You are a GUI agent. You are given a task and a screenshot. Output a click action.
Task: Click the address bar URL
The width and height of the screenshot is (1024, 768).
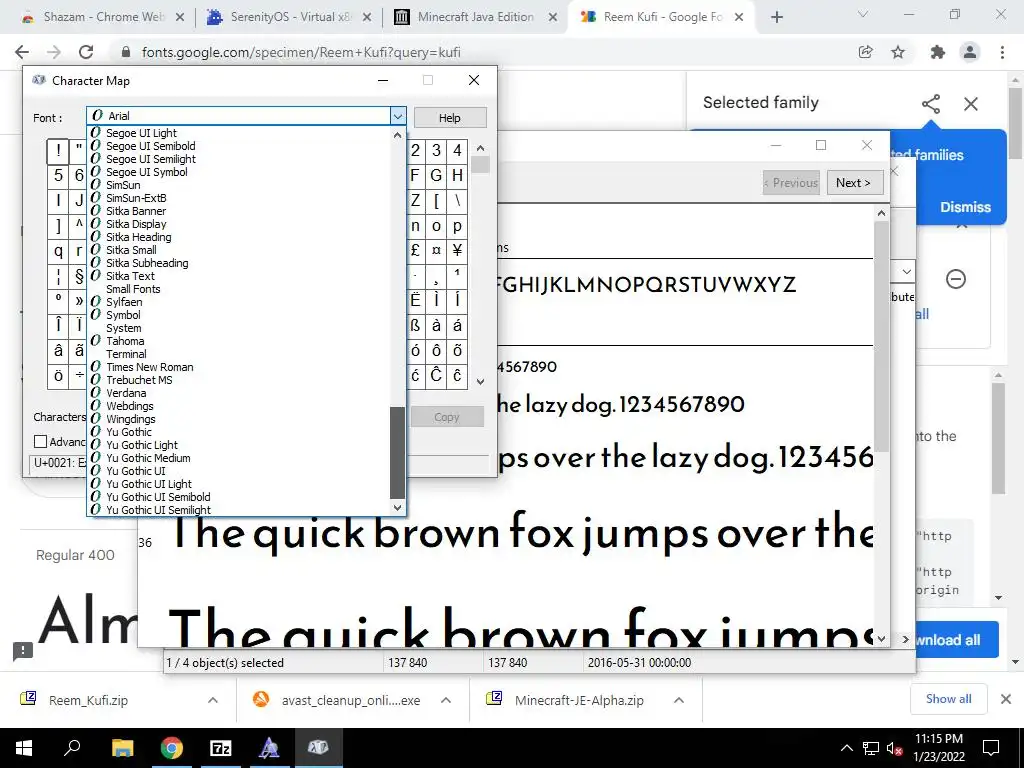coord(301,52)
